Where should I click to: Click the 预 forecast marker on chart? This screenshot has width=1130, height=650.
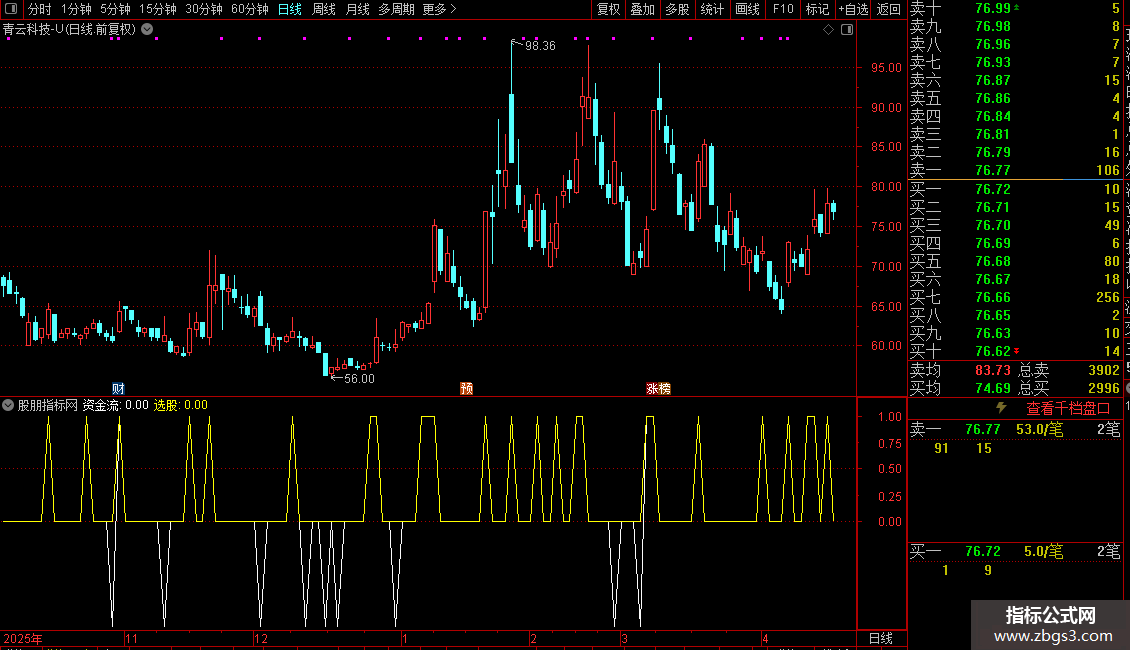click(466, 388)
